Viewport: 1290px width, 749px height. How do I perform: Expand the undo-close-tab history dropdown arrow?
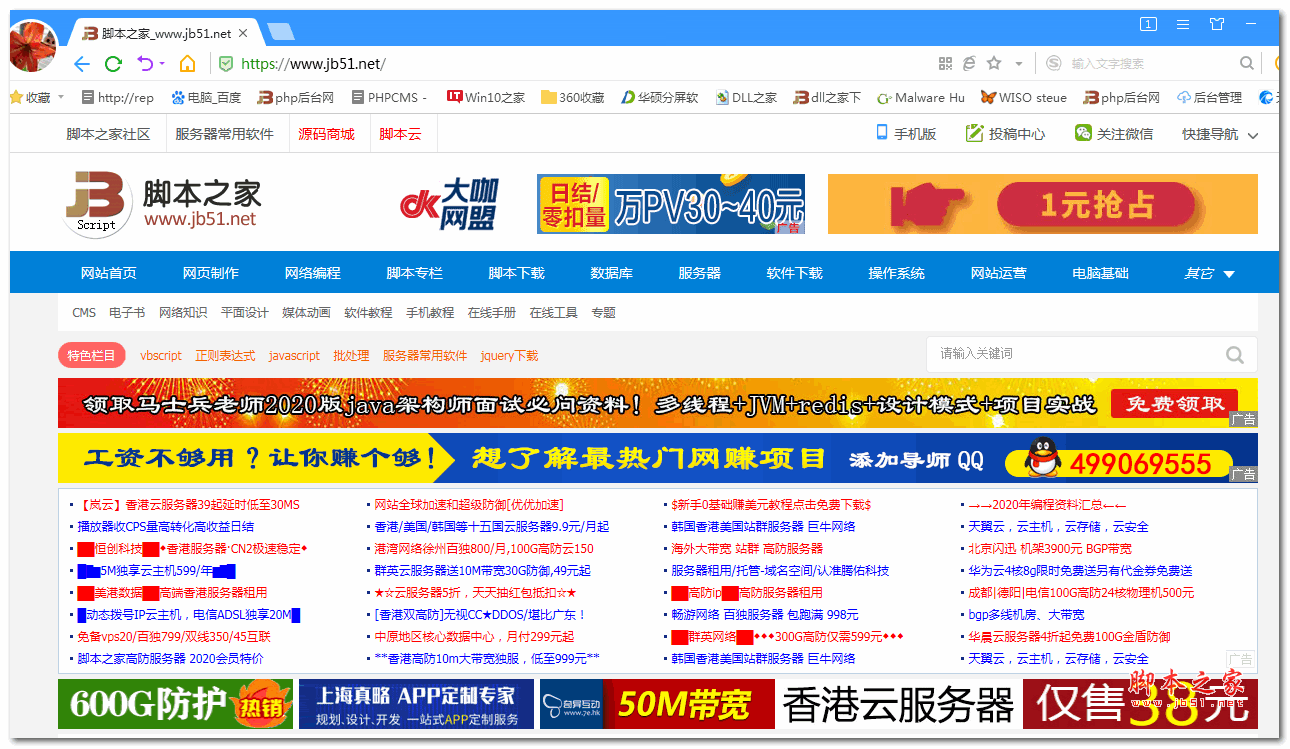coord(162,64)
